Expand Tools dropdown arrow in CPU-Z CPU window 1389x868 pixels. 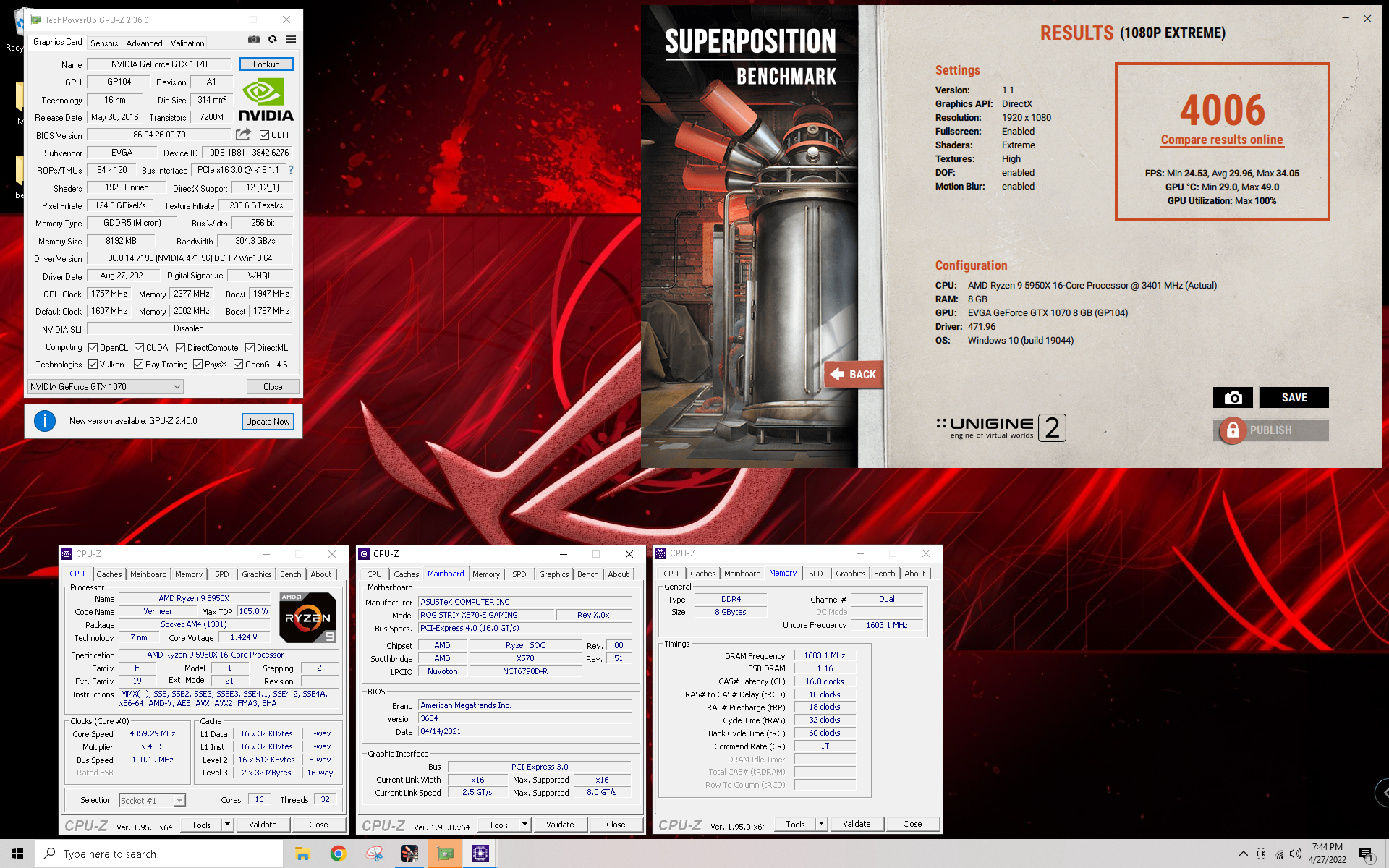[x=227, y=825]
